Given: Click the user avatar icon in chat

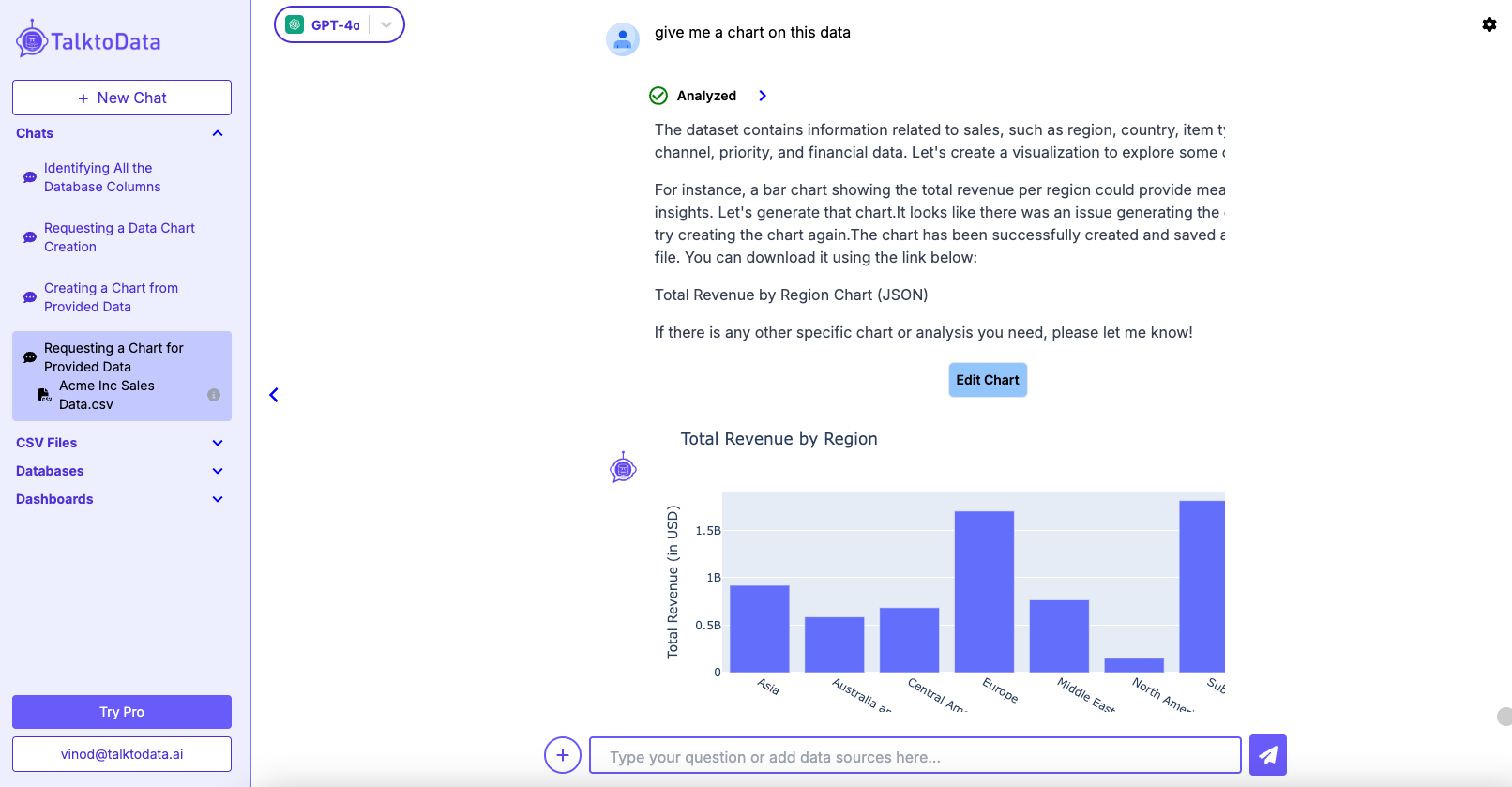Looking at the screenshot, I should (x=623, y=39).
